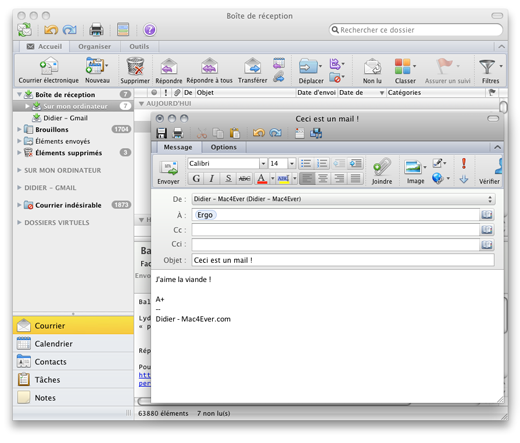Click the Redo arrow in Outlook main toolbar
This screenshot has height=443, width=520.
[x=70, y=30]
